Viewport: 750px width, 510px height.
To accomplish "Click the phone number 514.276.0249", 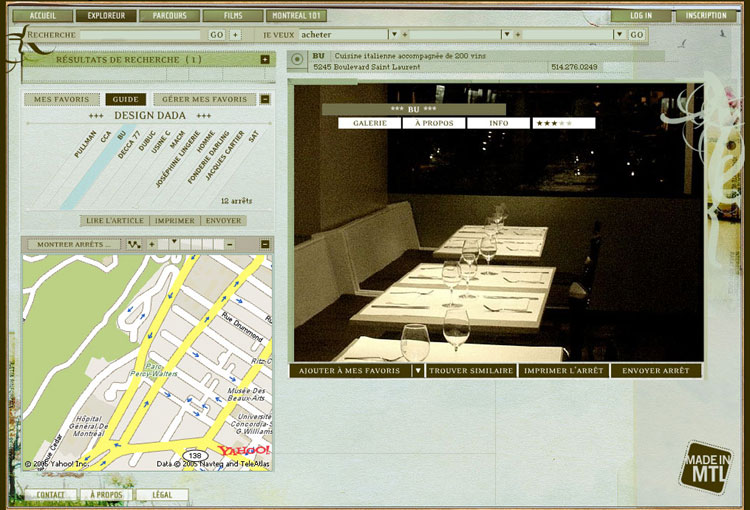I will coord(574,67).
